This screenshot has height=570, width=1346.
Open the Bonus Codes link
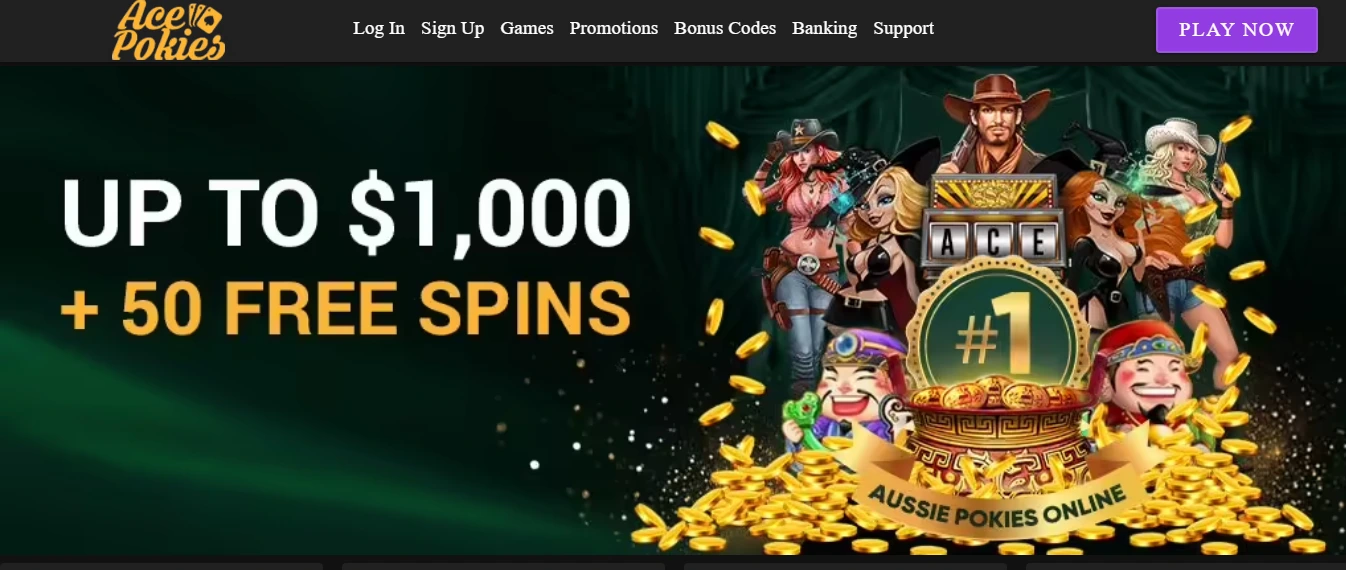click(x=725, y=29)
